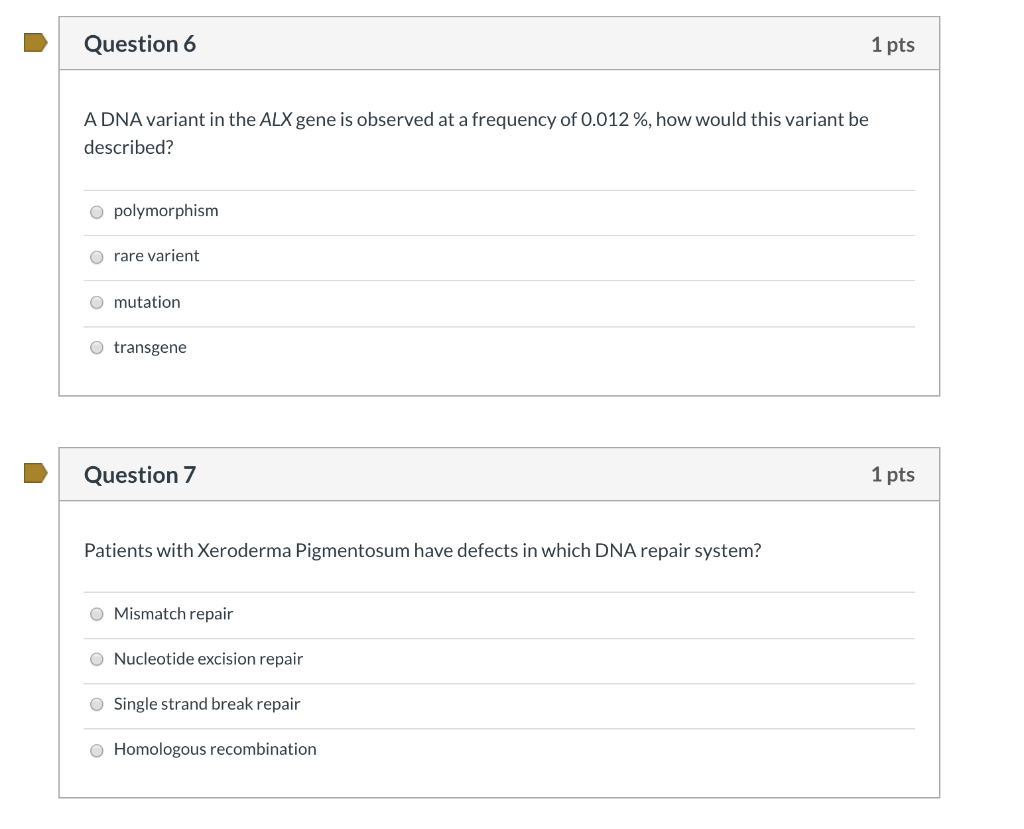Select Mismatch repair option

click(x=97, y=614)
